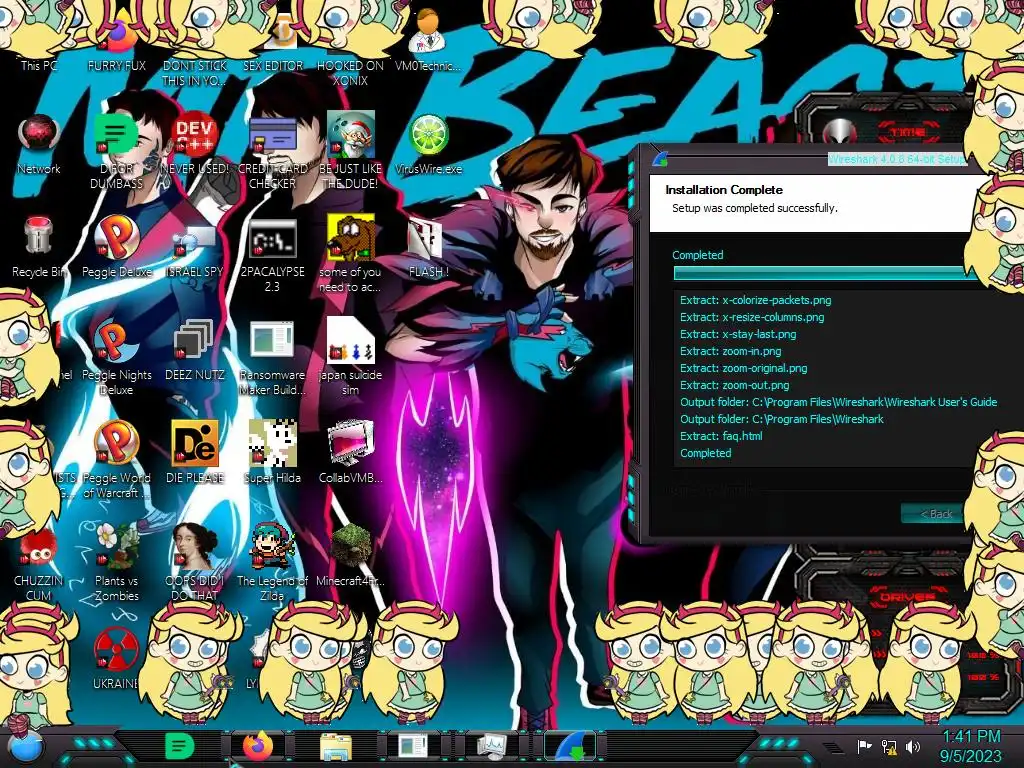Open the Action Center flag in the tray
This screenshot has width=1024, height=768.
(x=864, y=746)
